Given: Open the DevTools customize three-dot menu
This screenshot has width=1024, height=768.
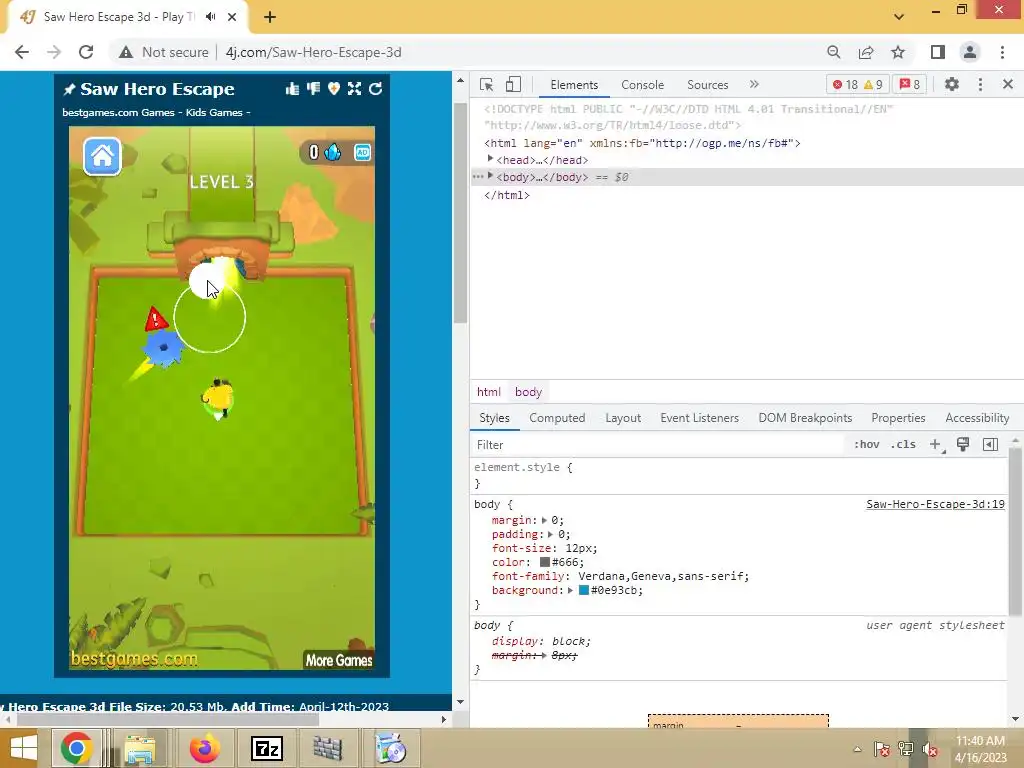Looking at the screenshot, I should [x=980, y=84].
